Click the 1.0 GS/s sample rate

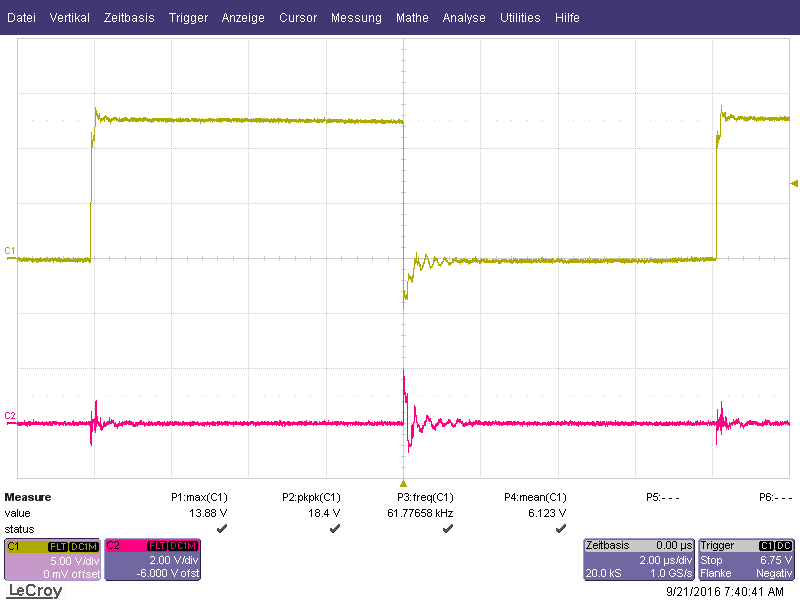pyautogui.click(x=671, y=573)
